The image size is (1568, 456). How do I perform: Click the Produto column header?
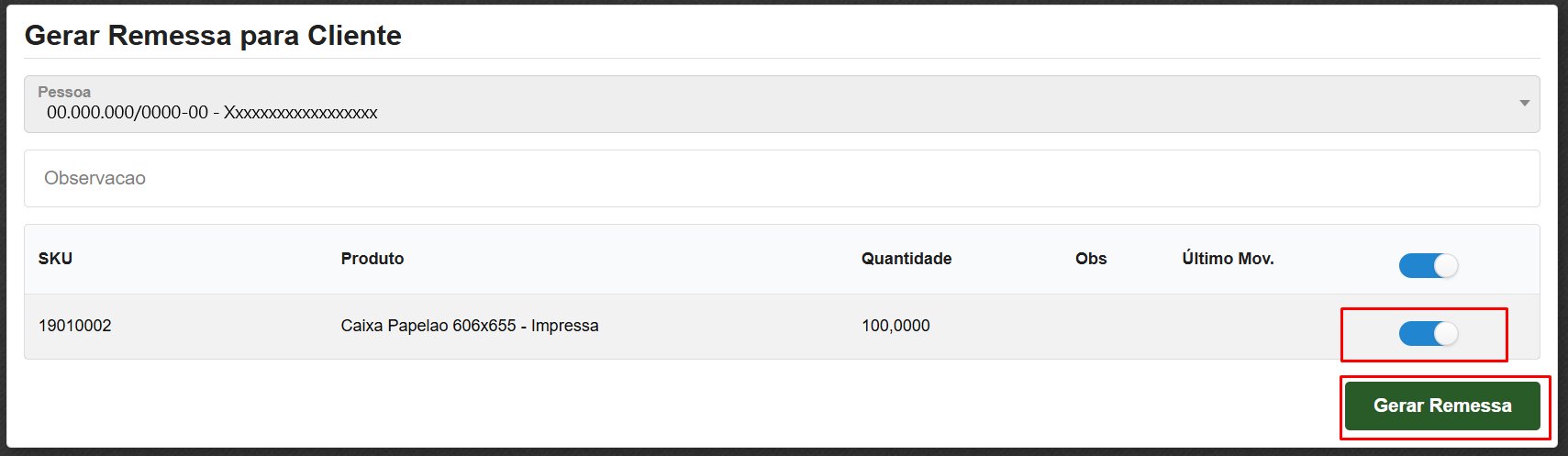(372, 259)
